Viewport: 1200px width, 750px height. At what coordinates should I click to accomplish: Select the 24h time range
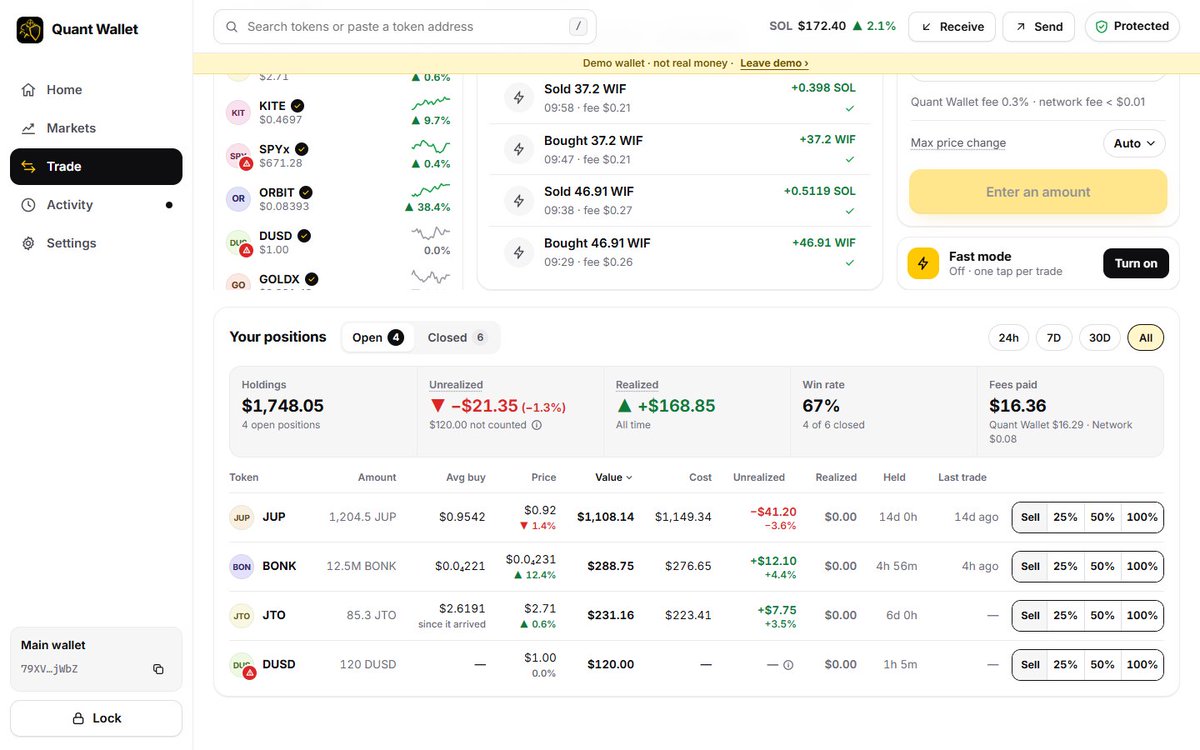pyautogui.click(x=1009, y=338)
